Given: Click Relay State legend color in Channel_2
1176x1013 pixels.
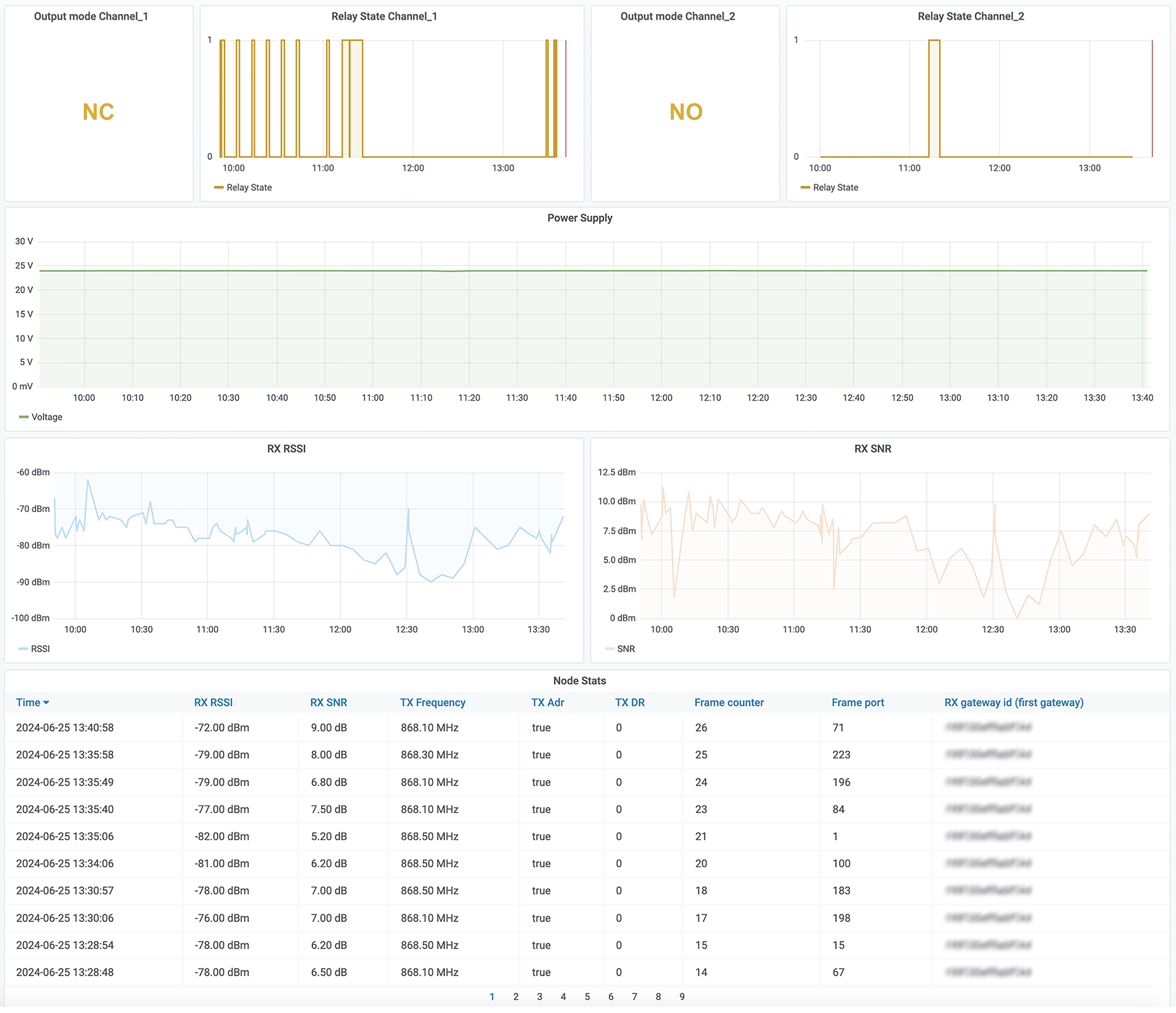Looking at the screenshot, I should point(805,187).
